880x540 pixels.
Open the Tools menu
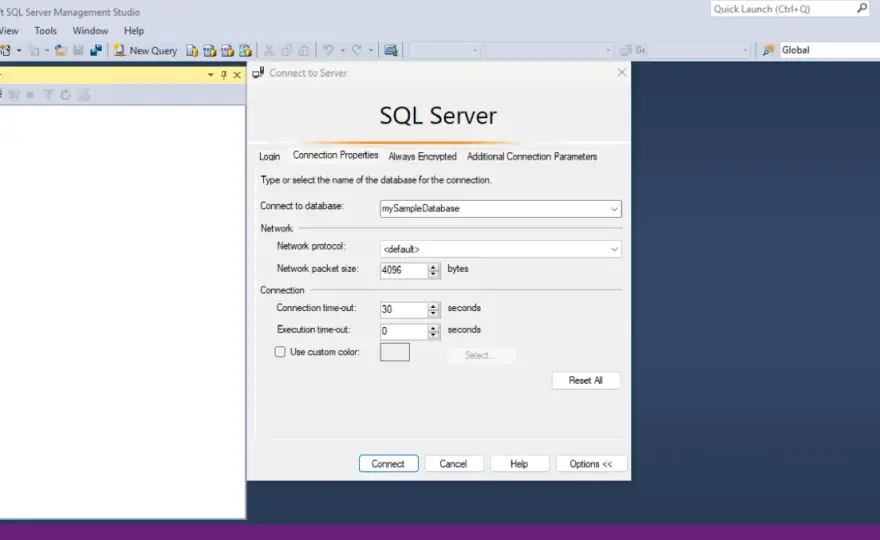[x=45, y=31]
